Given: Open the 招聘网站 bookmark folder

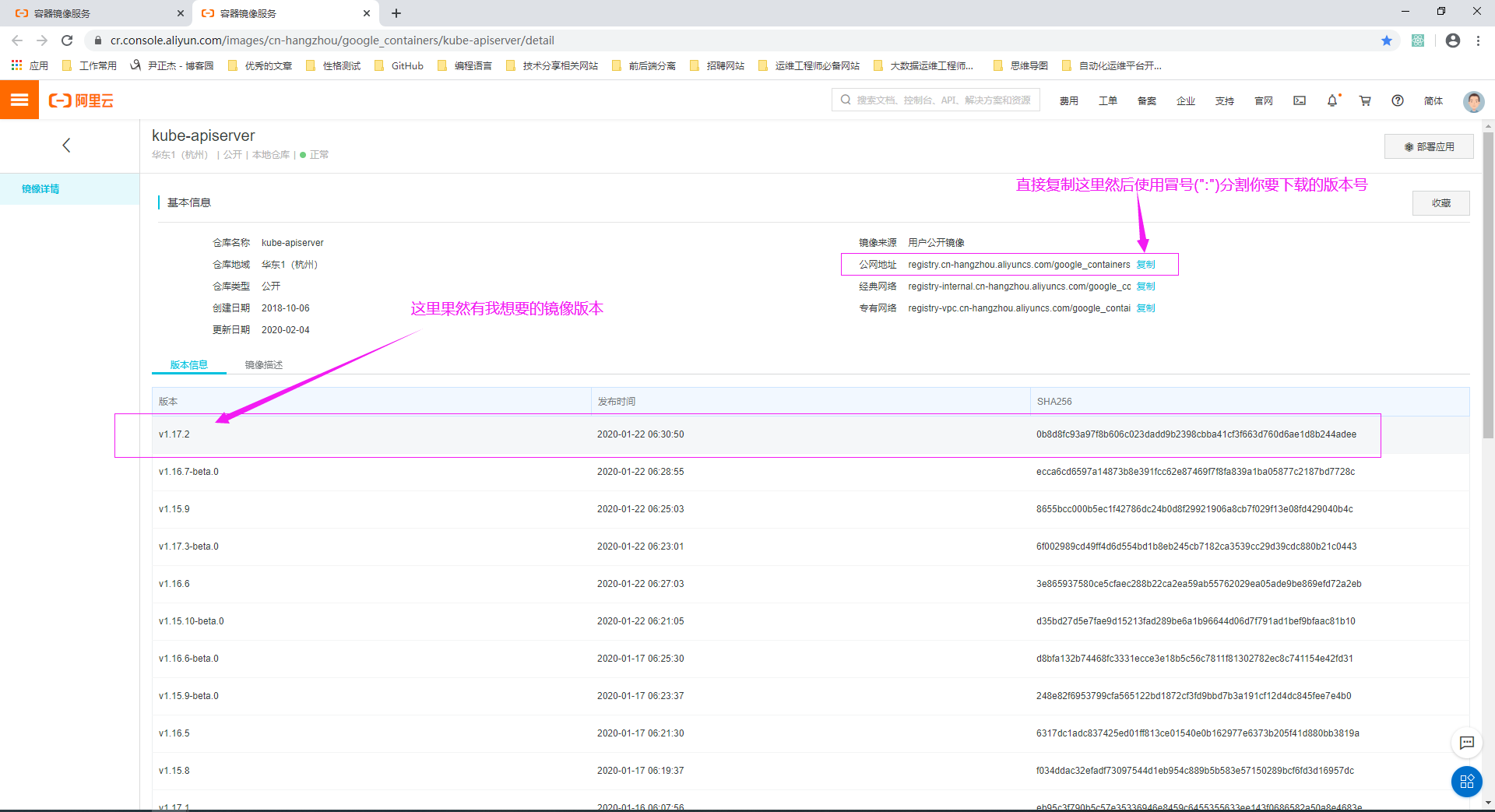Looking at the screenshot, I should (x=717, y=65).
